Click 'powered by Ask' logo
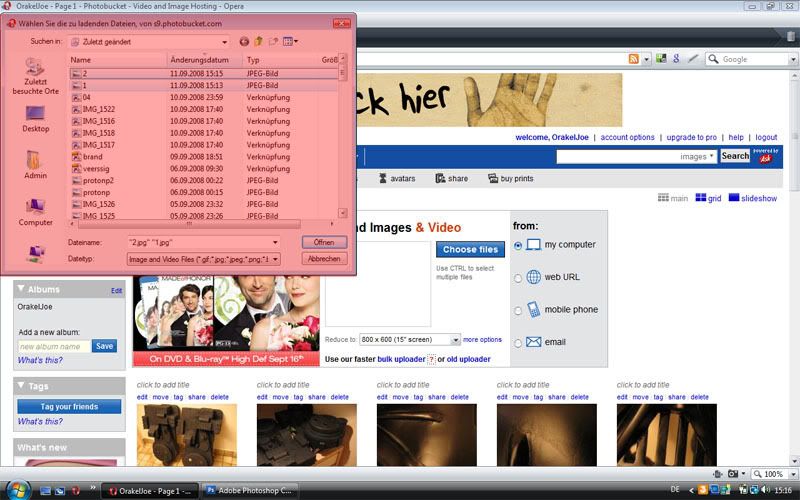Screen dimensions: 800x500 click(x=765, y=156)
